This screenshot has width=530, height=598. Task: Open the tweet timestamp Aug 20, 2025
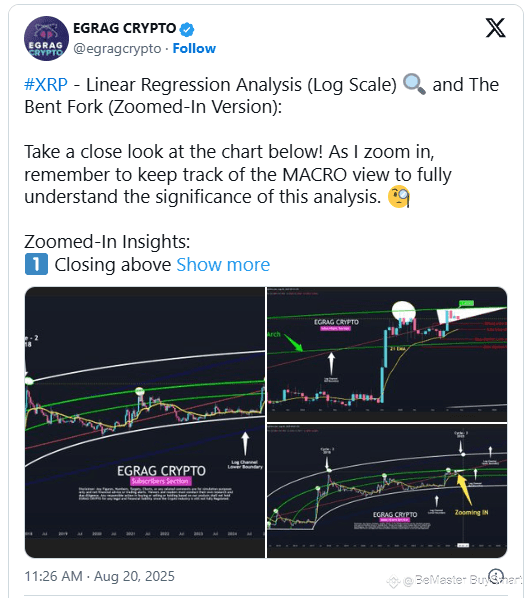[x=100, y=576]
